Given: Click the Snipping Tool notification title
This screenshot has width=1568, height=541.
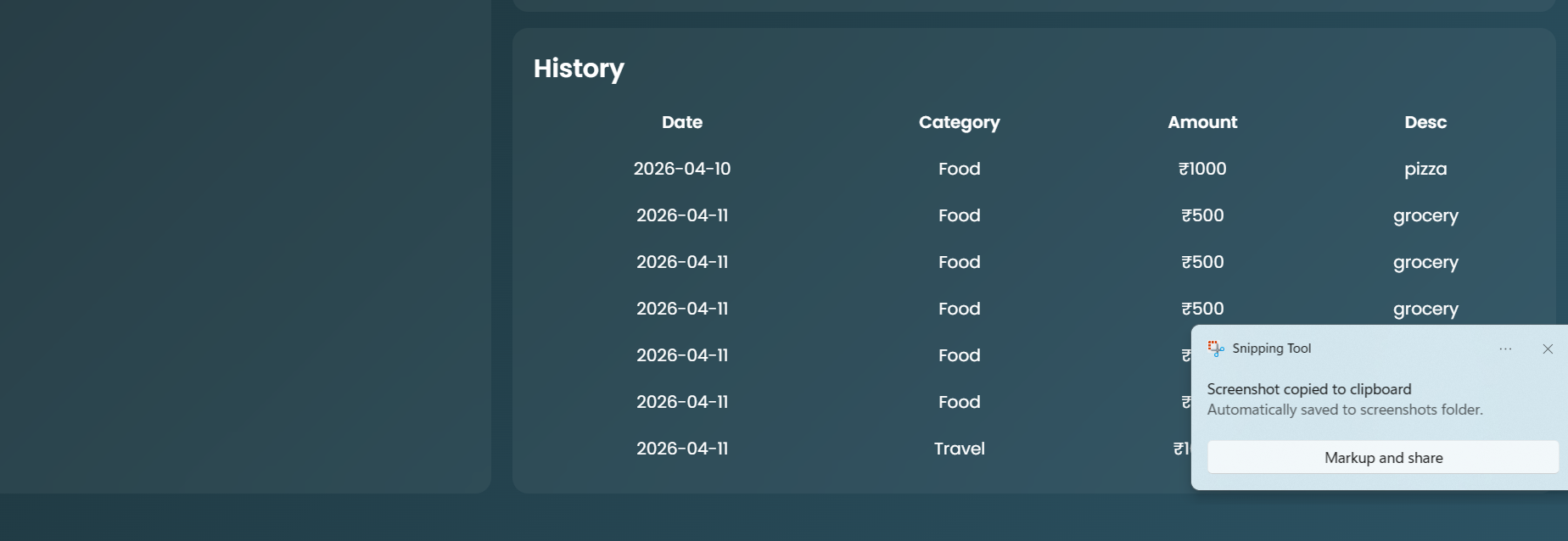Looking at the screenshot, I should coord(1271,349).
